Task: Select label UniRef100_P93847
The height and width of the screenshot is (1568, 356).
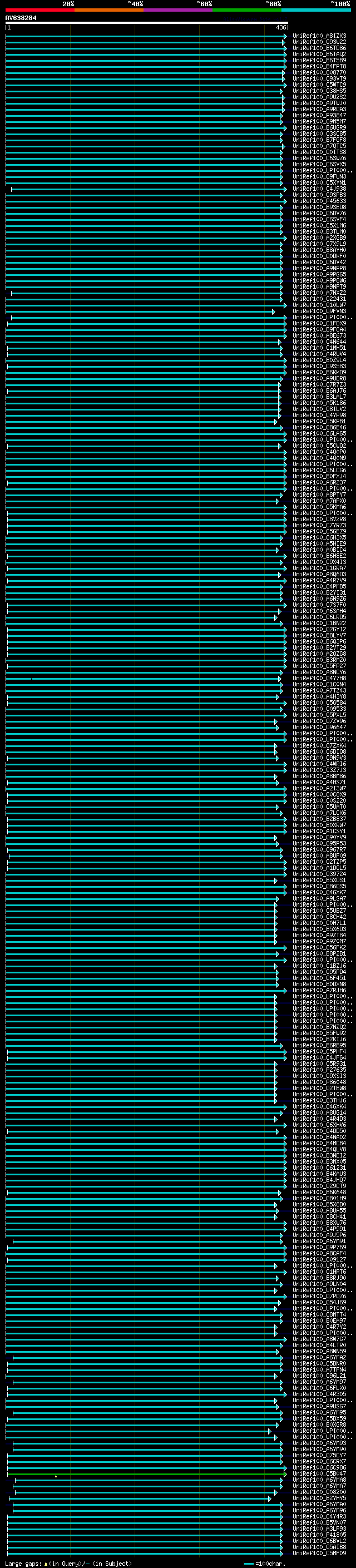Action: (319, 115)
